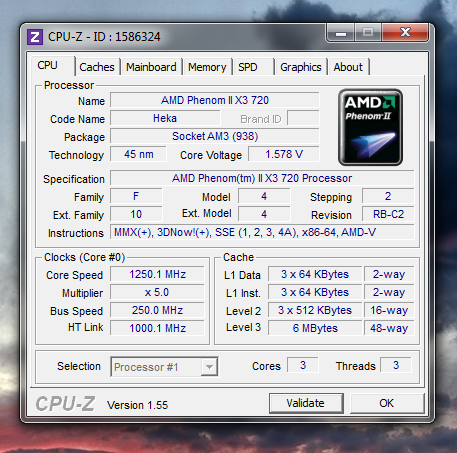Click the Stepping value 2
Image resolution: width=457 pixels, height=453 pixels.
pos(388,196)
